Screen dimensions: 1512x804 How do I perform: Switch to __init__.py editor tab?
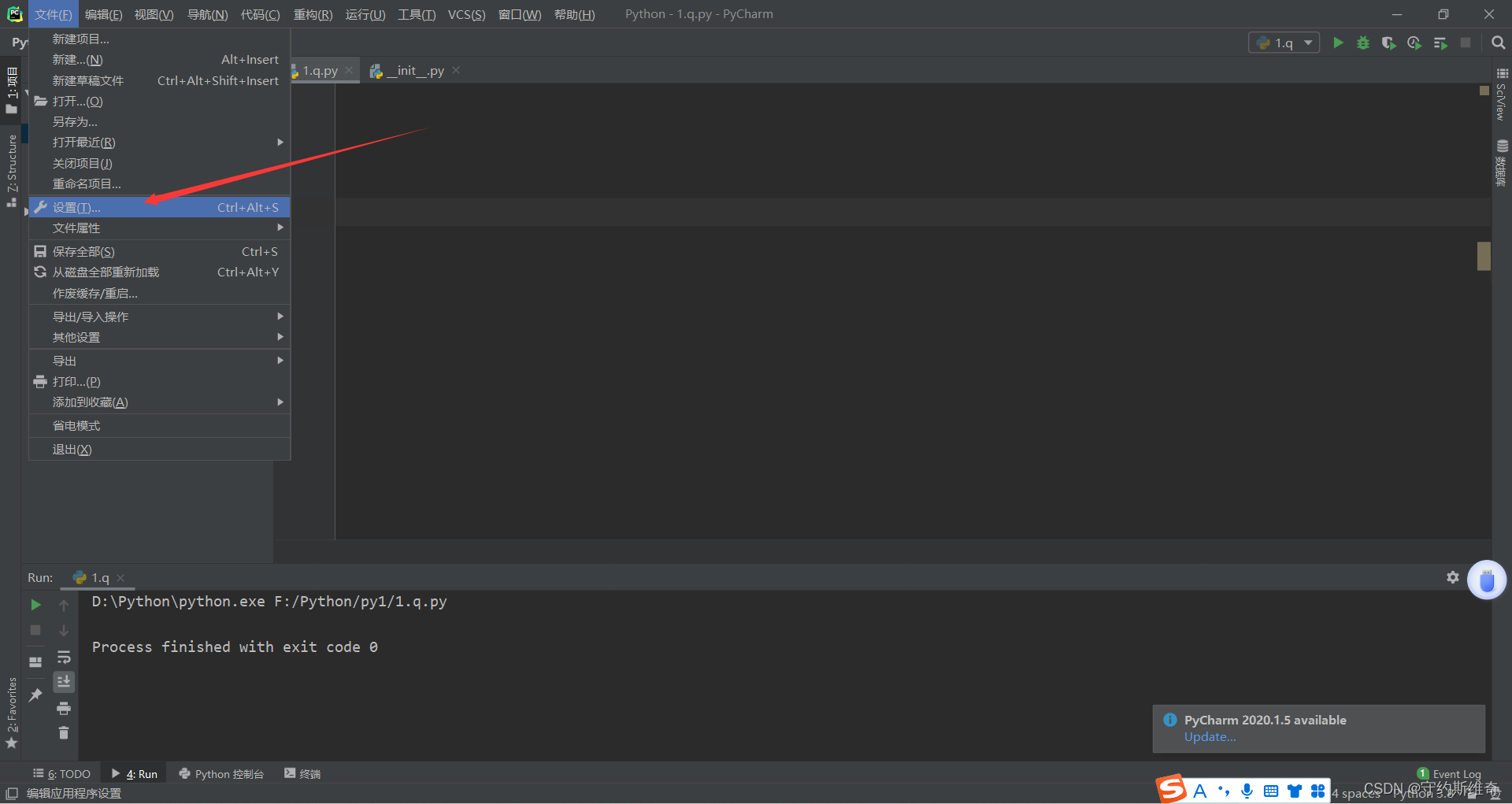click(x=415, y=70)
